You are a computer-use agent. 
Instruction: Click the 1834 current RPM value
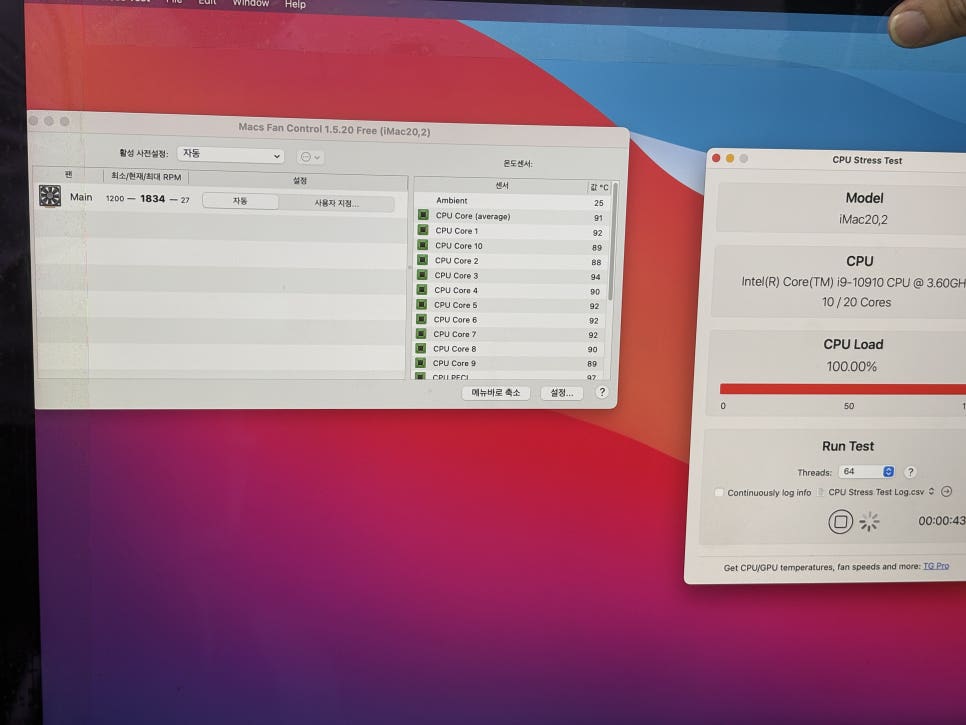point(152,198)
